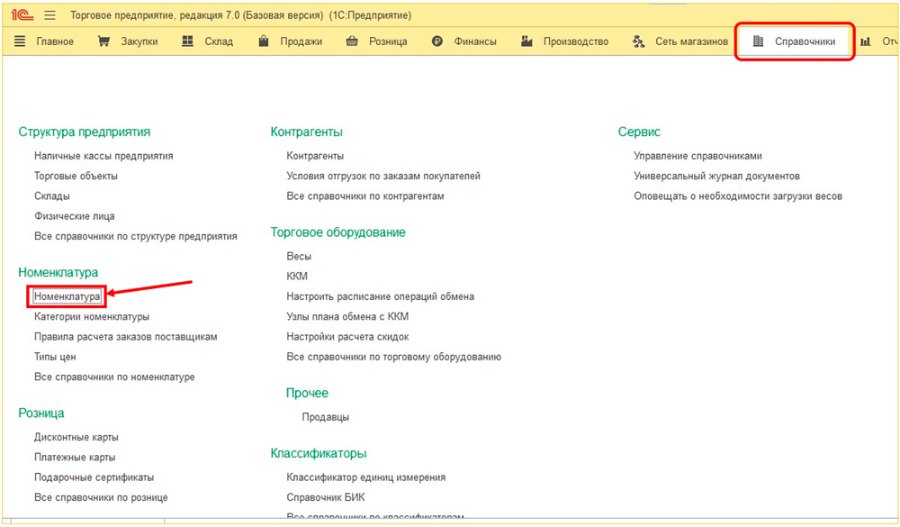Click the 1C application logo icon

click(x=22, y=15)
